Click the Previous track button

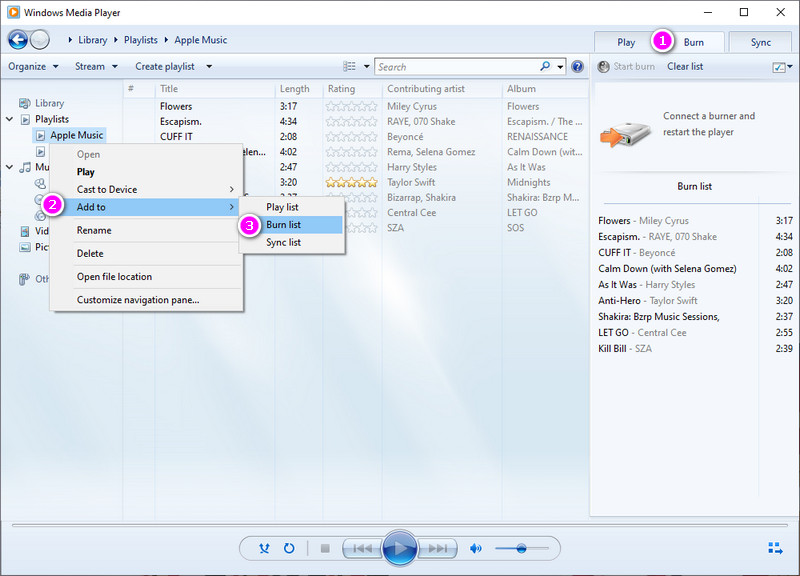pos(363,548)
